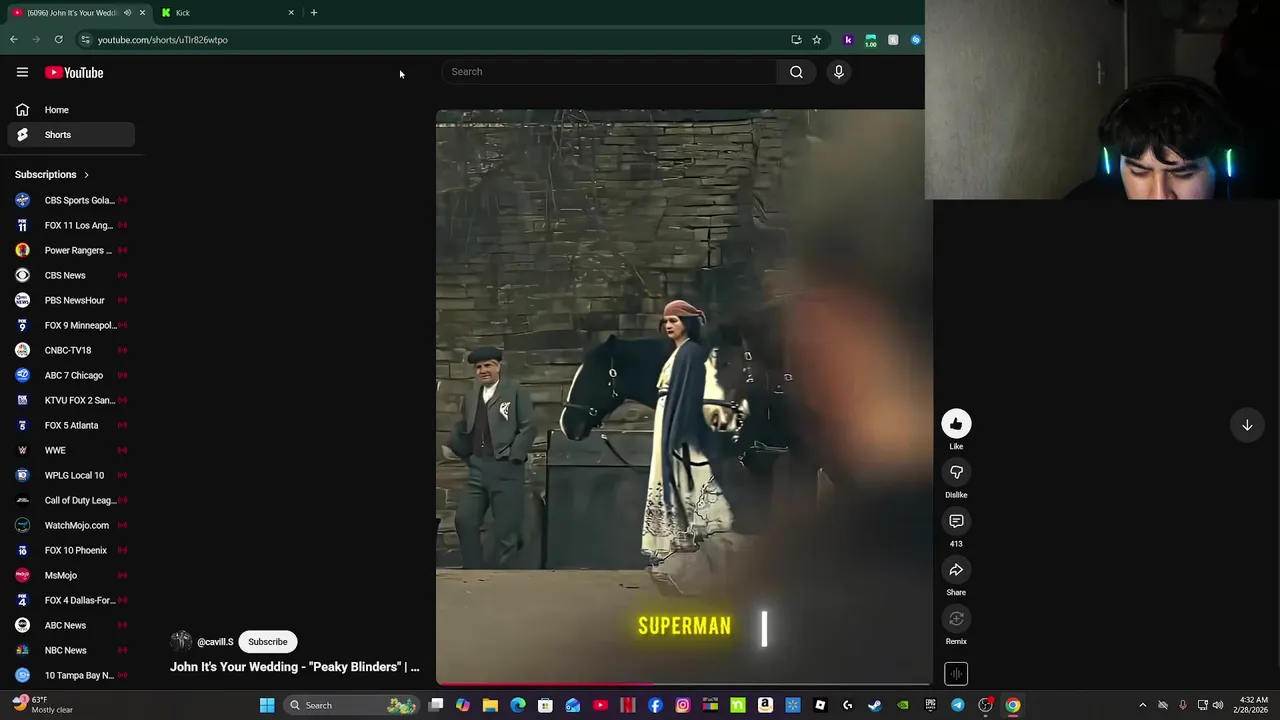Click the Windows taskbar Search box

pos(350,705)
